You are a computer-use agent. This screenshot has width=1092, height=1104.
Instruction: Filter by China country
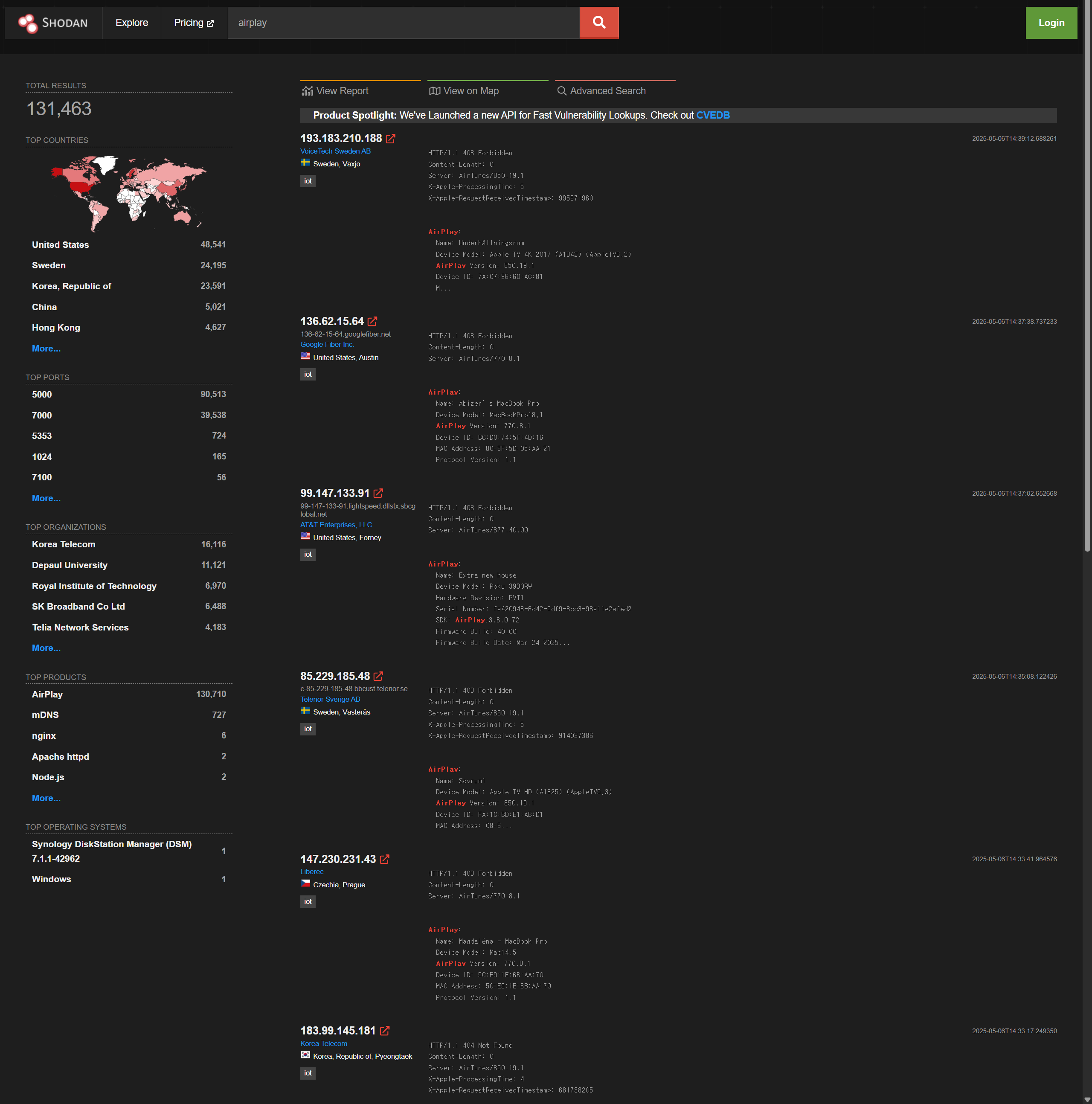point(128,307)
